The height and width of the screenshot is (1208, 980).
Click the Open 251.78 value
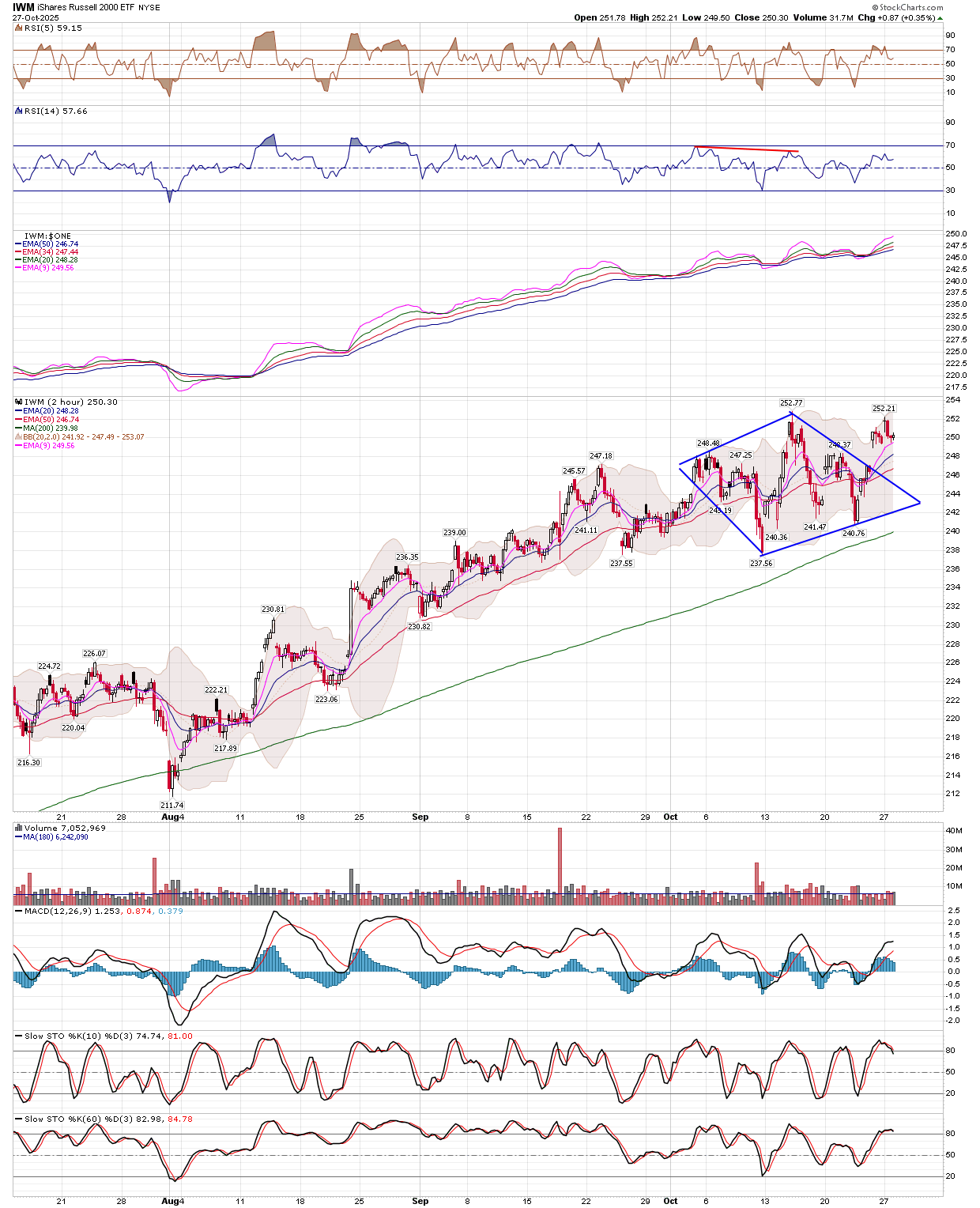600,17
